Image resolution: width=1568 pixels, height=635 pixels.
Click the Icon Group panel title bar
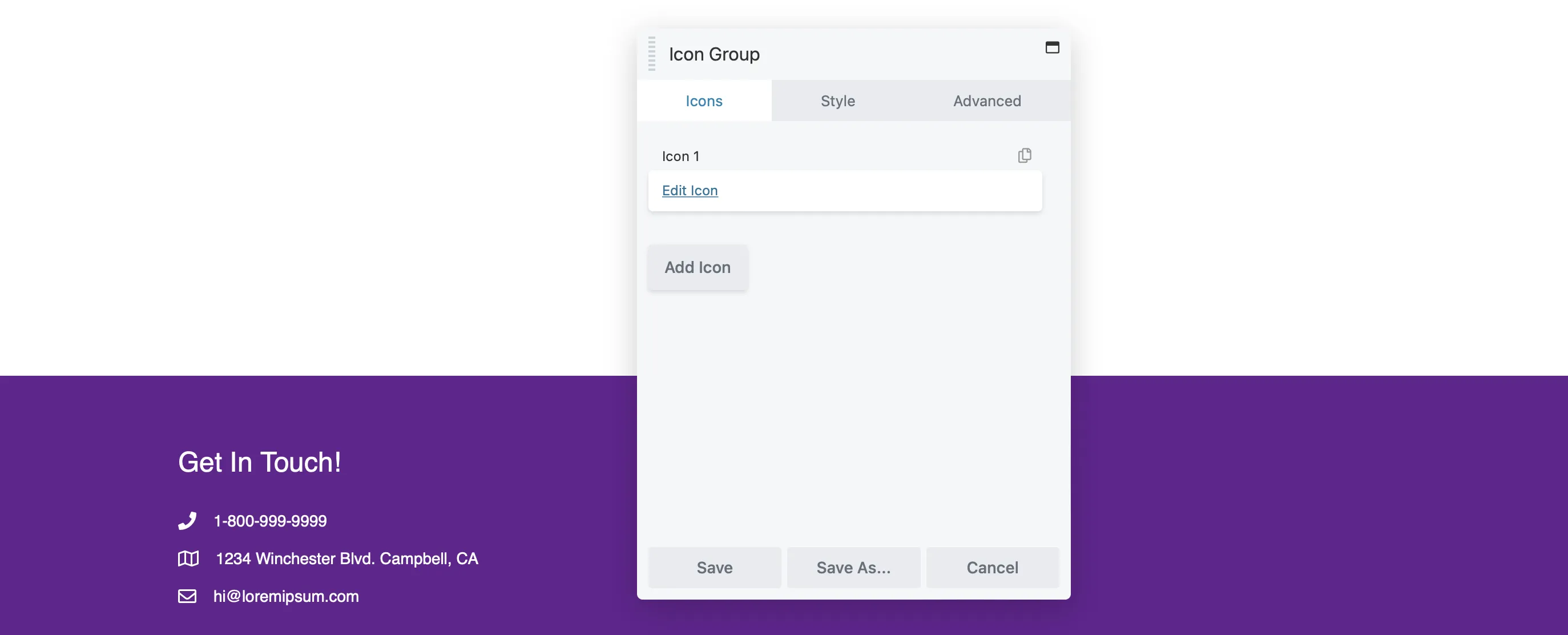tap(854, 53)
